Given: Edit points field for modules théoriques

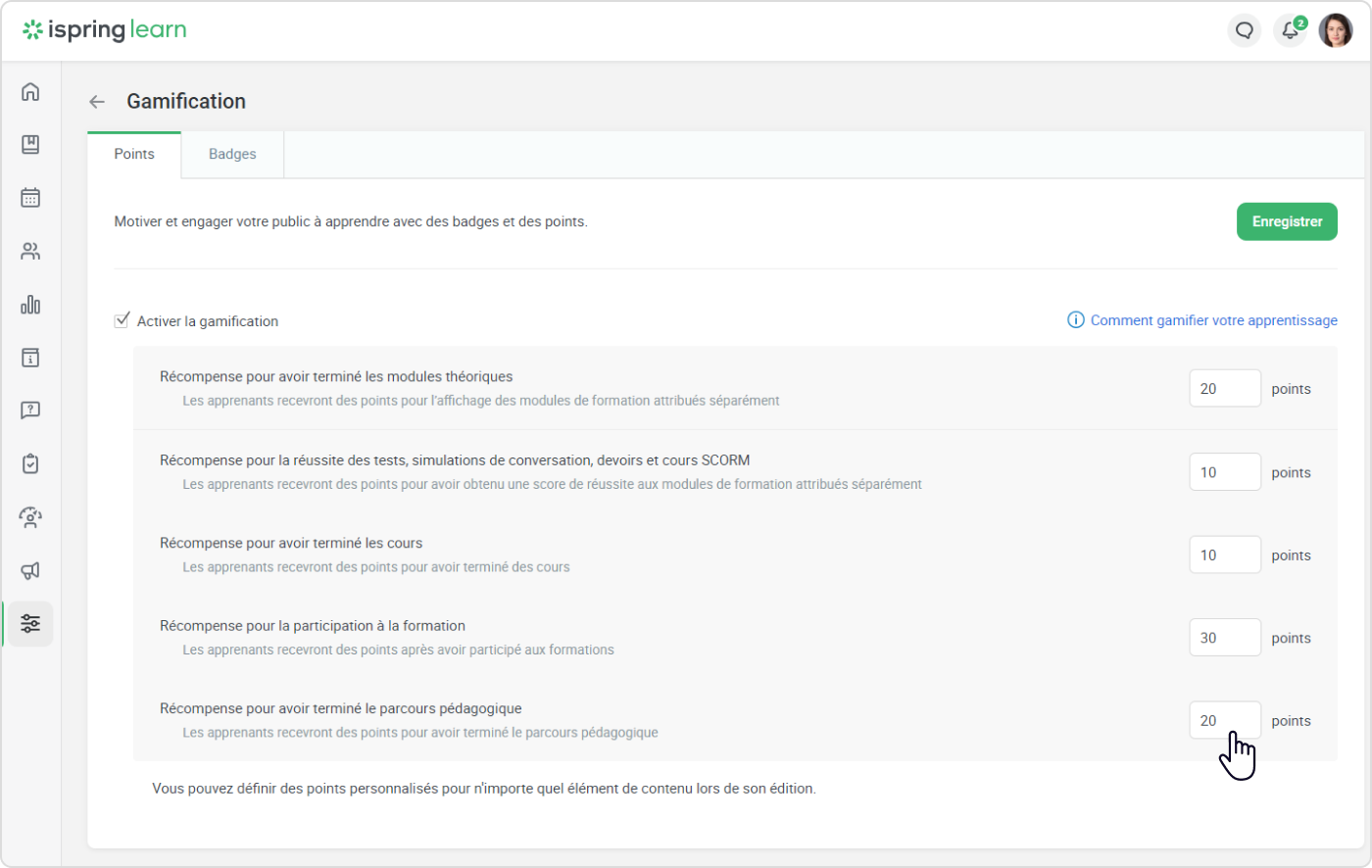Looking at the screenshot, I should 1225,389.
